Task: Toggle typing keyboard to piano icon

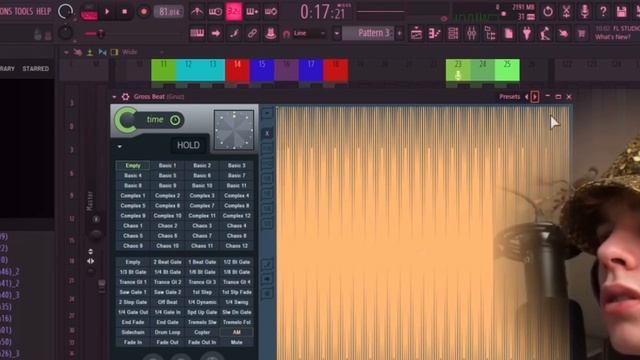Action: 197,33
